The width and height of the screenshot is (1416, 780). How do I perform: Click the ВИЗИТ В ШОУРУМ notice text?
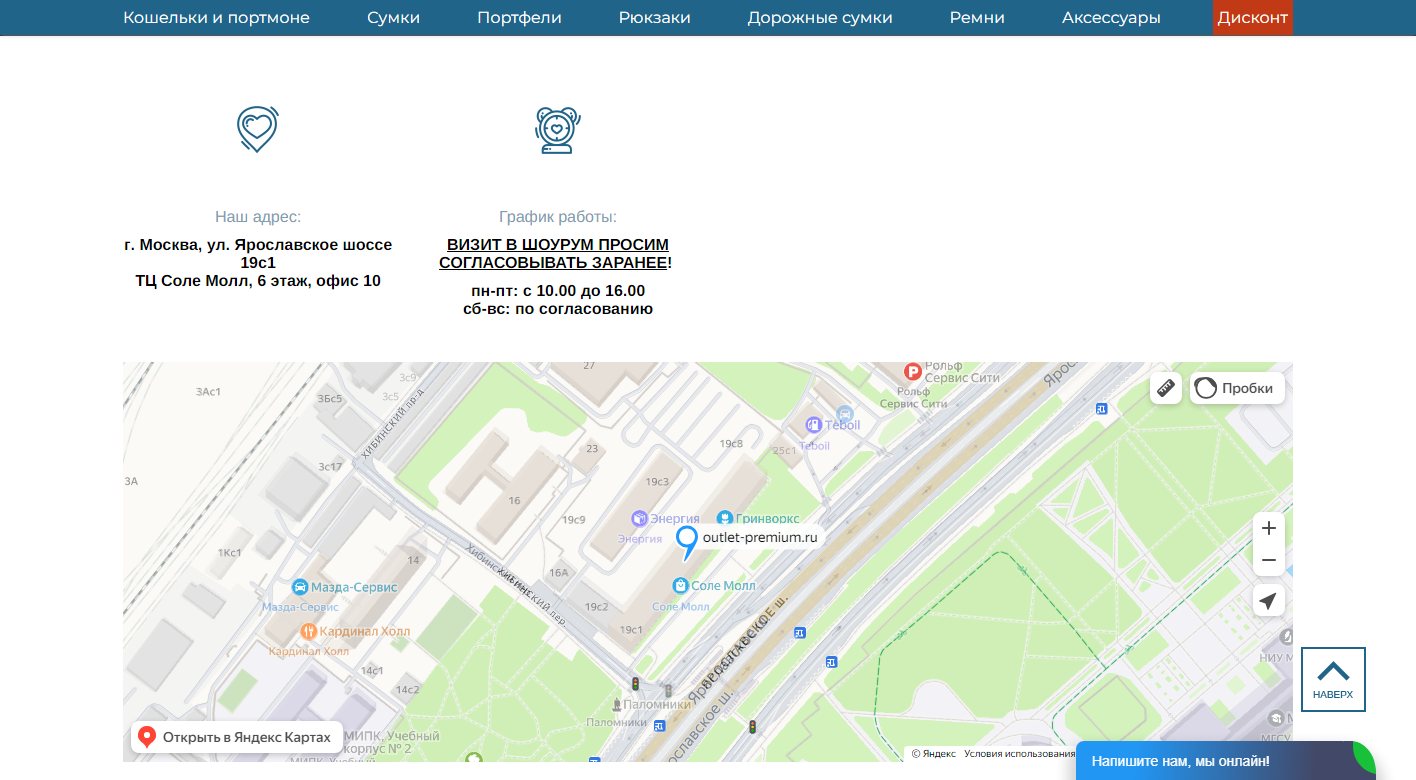555,254
